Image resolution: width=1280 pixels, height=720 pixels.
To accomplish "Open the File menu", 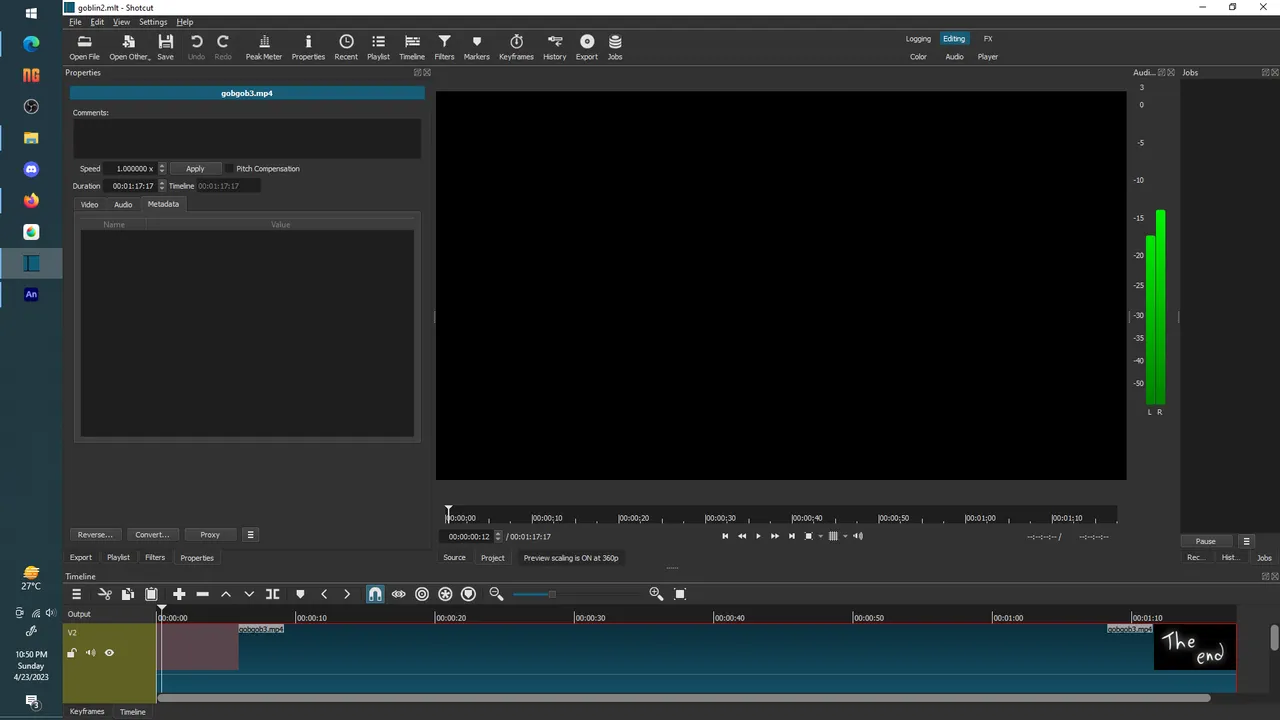I will [75, 22].
